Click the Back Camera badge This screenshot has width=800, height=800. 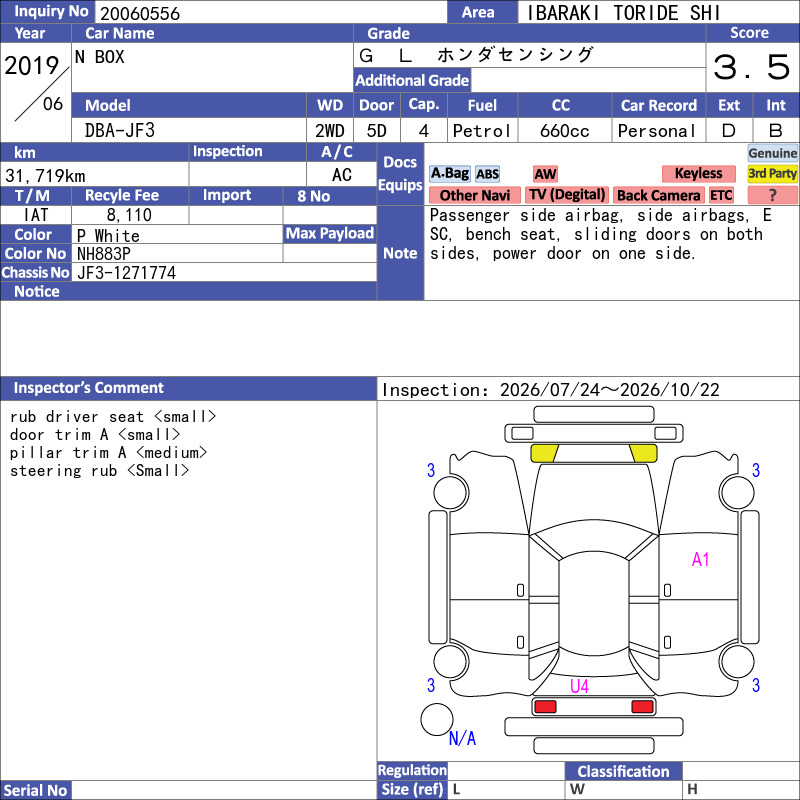click(658, 195)
